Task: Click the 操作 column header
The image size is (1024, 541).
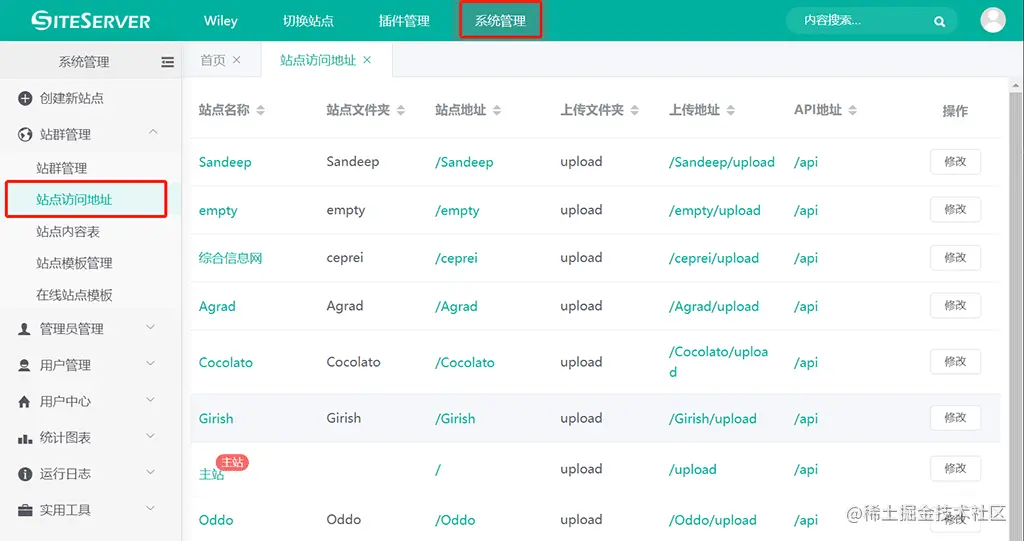Action: coord(955,111)
